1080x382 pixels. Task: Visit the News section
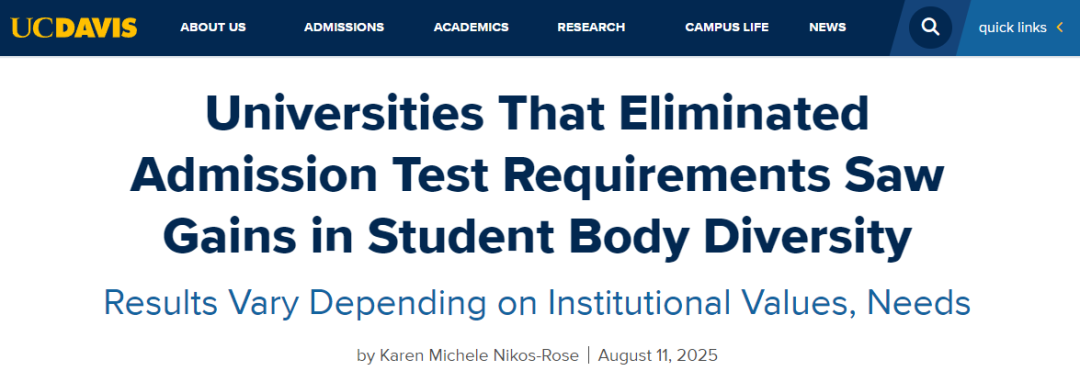coord(827,28)
